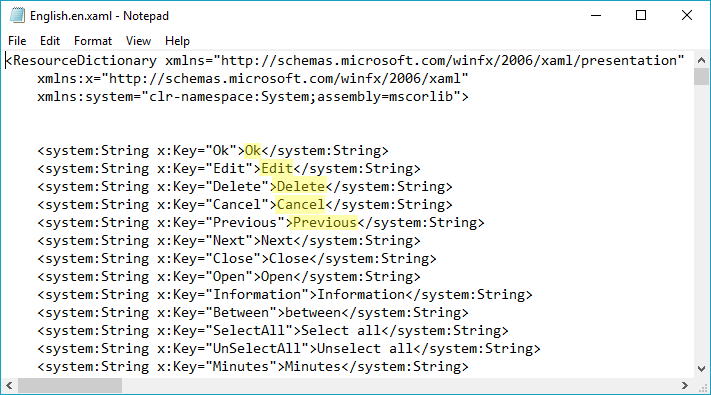Click the vertical scrollbar thumb
This screenshot has width=711, height=395.
(x=701, y=76)
